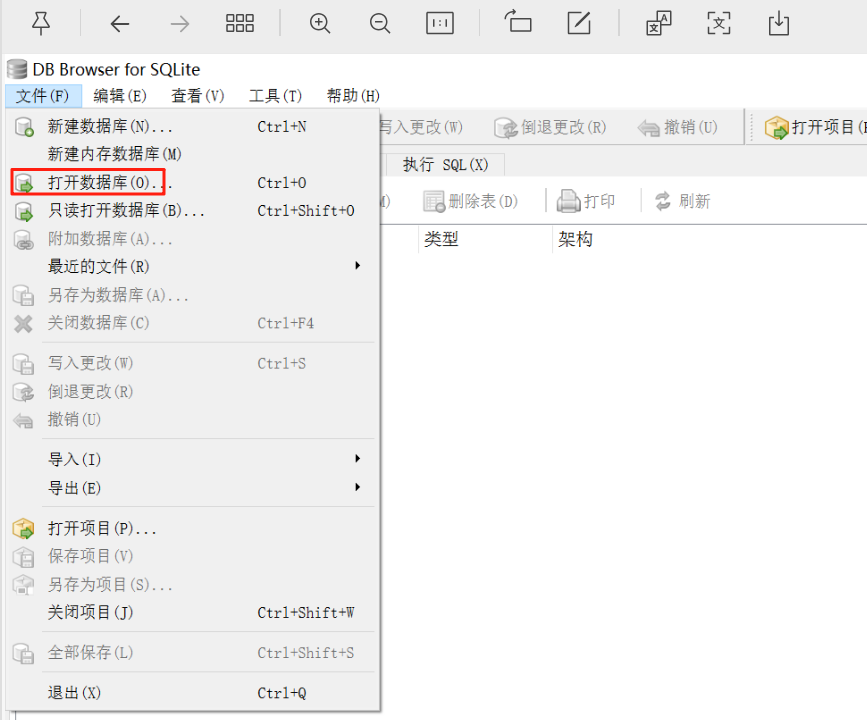This screenshot has height=720, width=867.
Task: Click the 打印 toolbar button
Action: tap(586, 201)
